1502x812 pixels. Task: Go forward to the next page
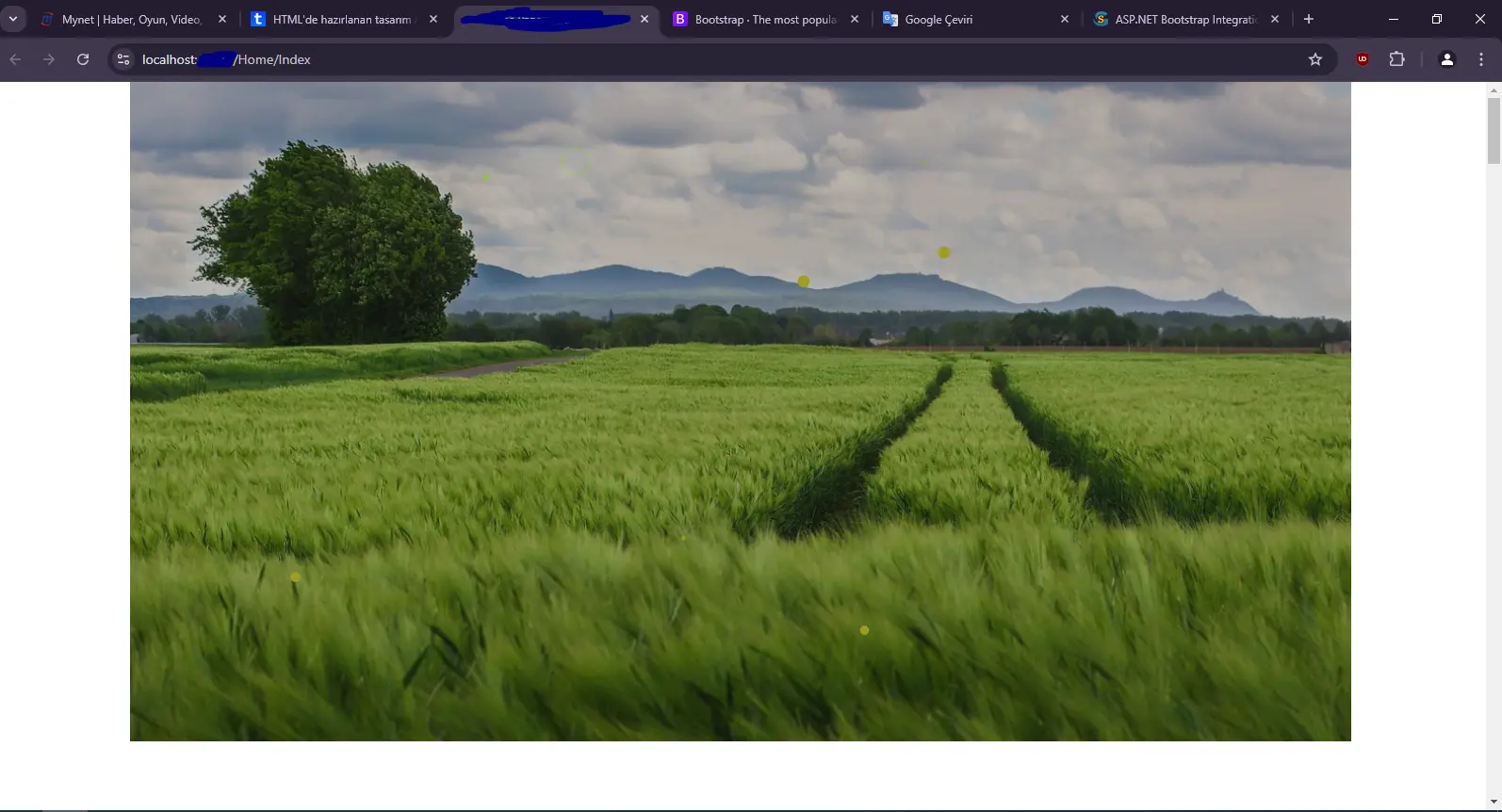click(49, 59)
